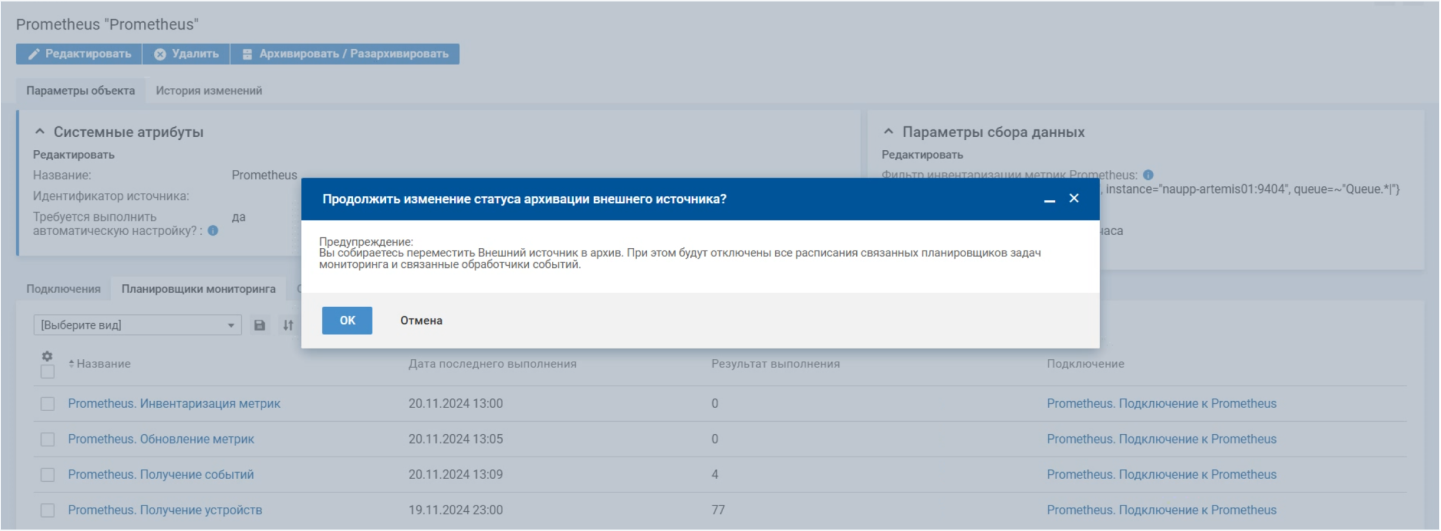
Task: Click the Название value Prometheus
Action: 265,175
